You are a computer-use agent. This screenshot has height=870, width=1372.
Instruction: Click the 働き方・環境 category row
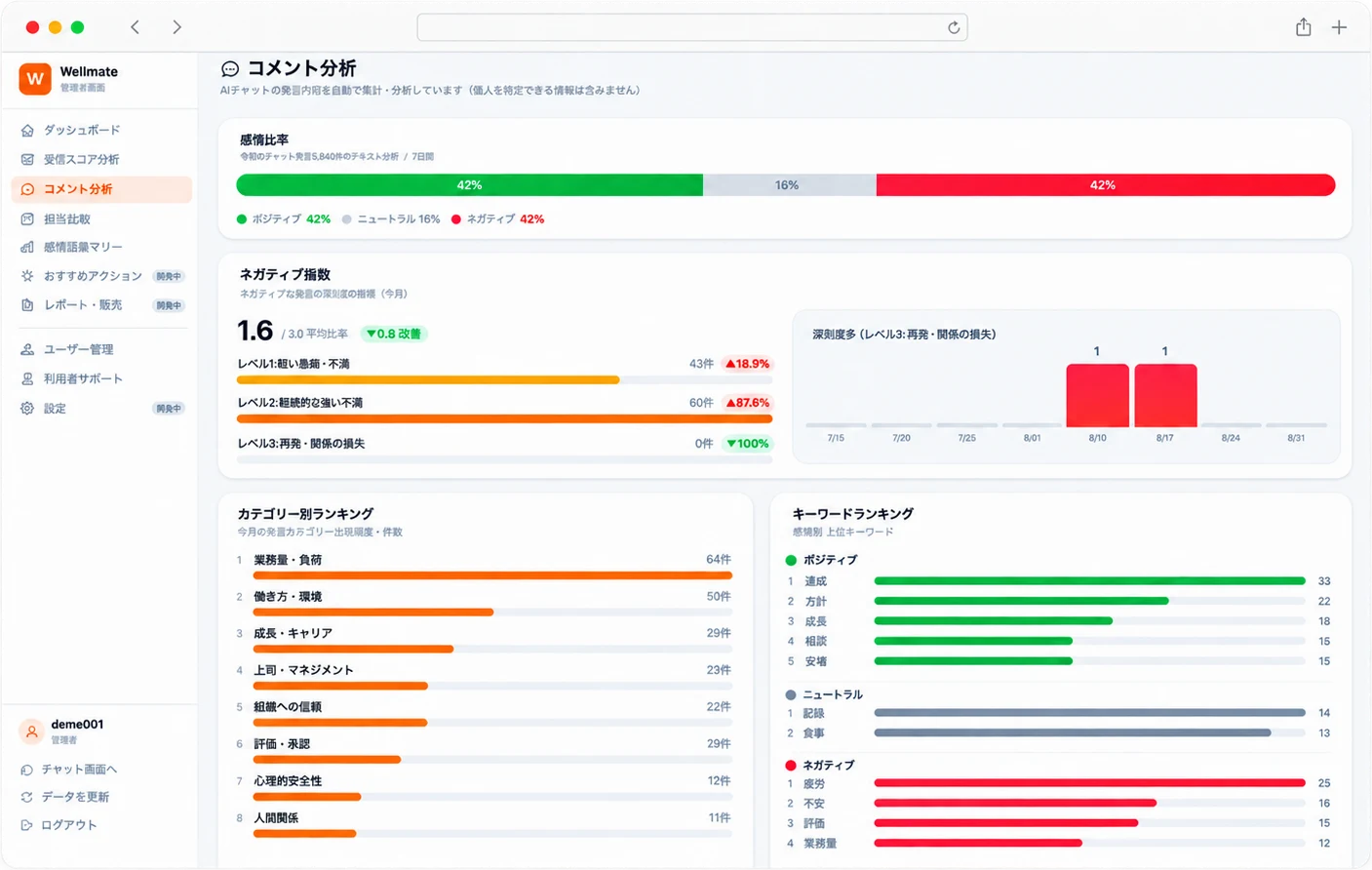[484, 603]
